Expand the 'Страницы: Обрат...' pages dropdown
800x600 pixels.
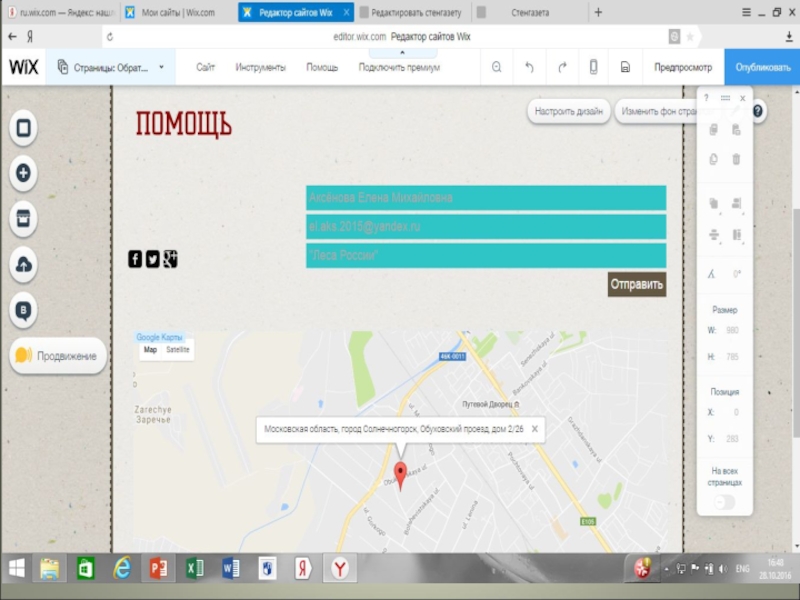[x=112, y=67]
